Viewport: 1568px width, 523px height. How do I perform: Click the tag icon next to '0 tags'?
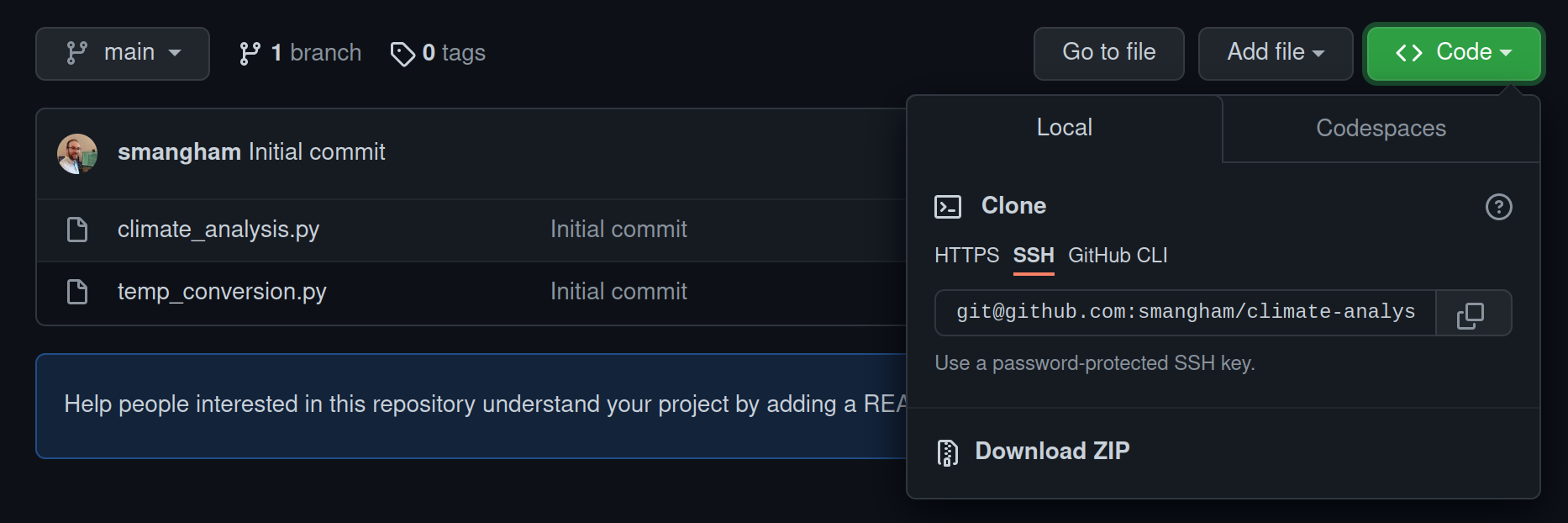(404, 53)
